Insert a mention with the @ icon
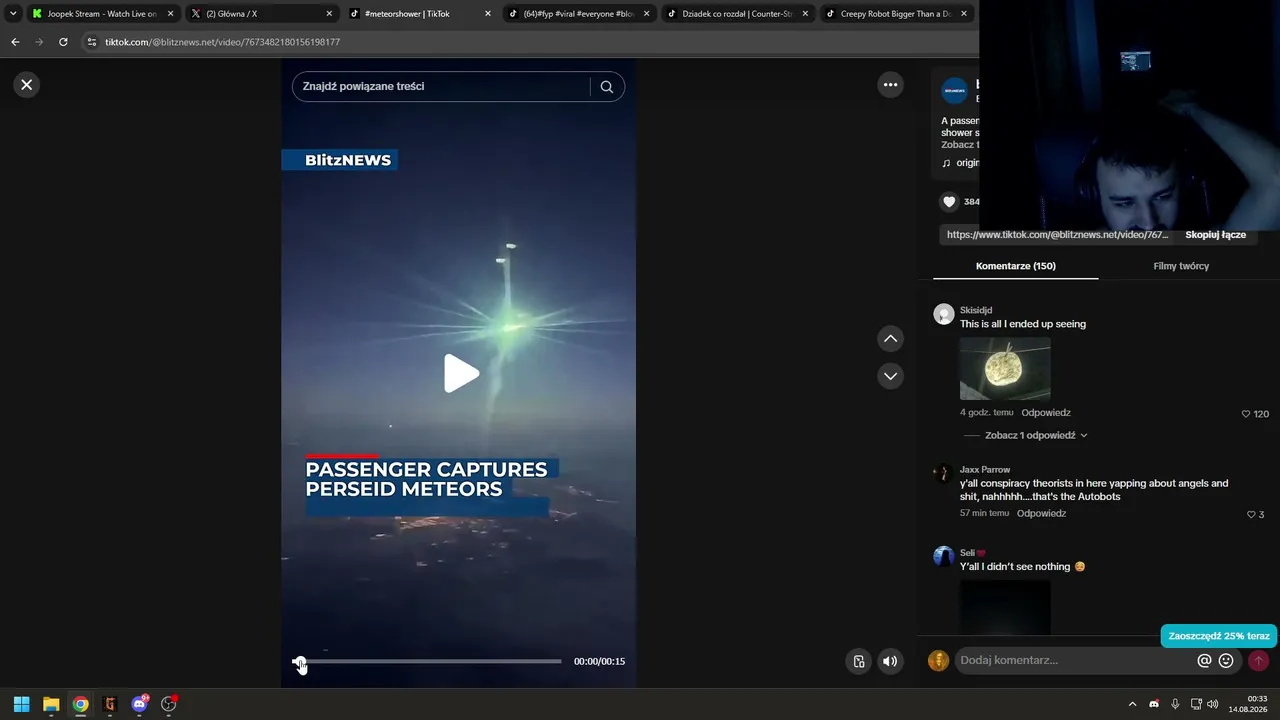The image size is (1280, 720). pyautogui.click(x=1204, y=661)
